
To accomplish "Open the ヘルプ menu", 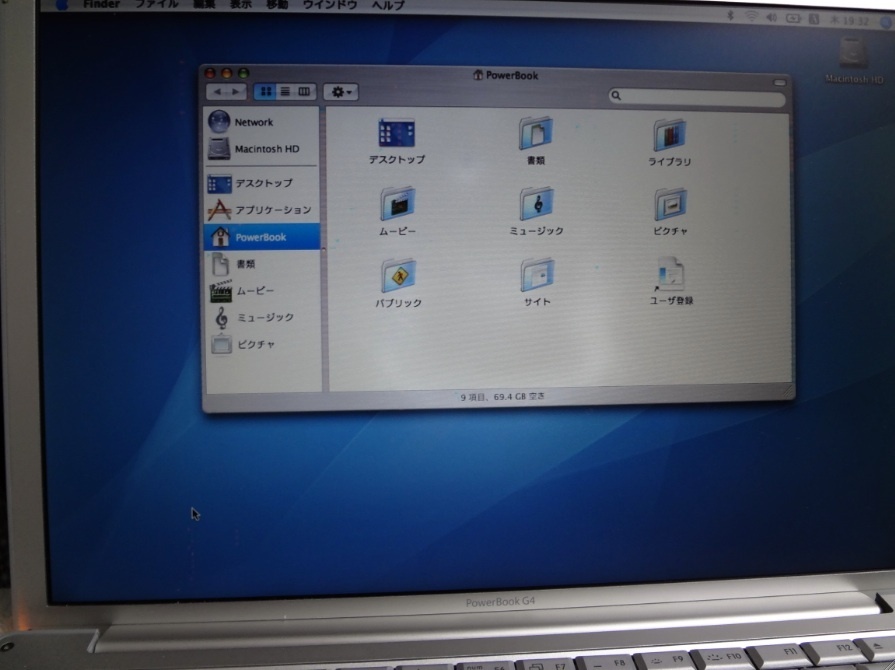I will tap(388, 5).
